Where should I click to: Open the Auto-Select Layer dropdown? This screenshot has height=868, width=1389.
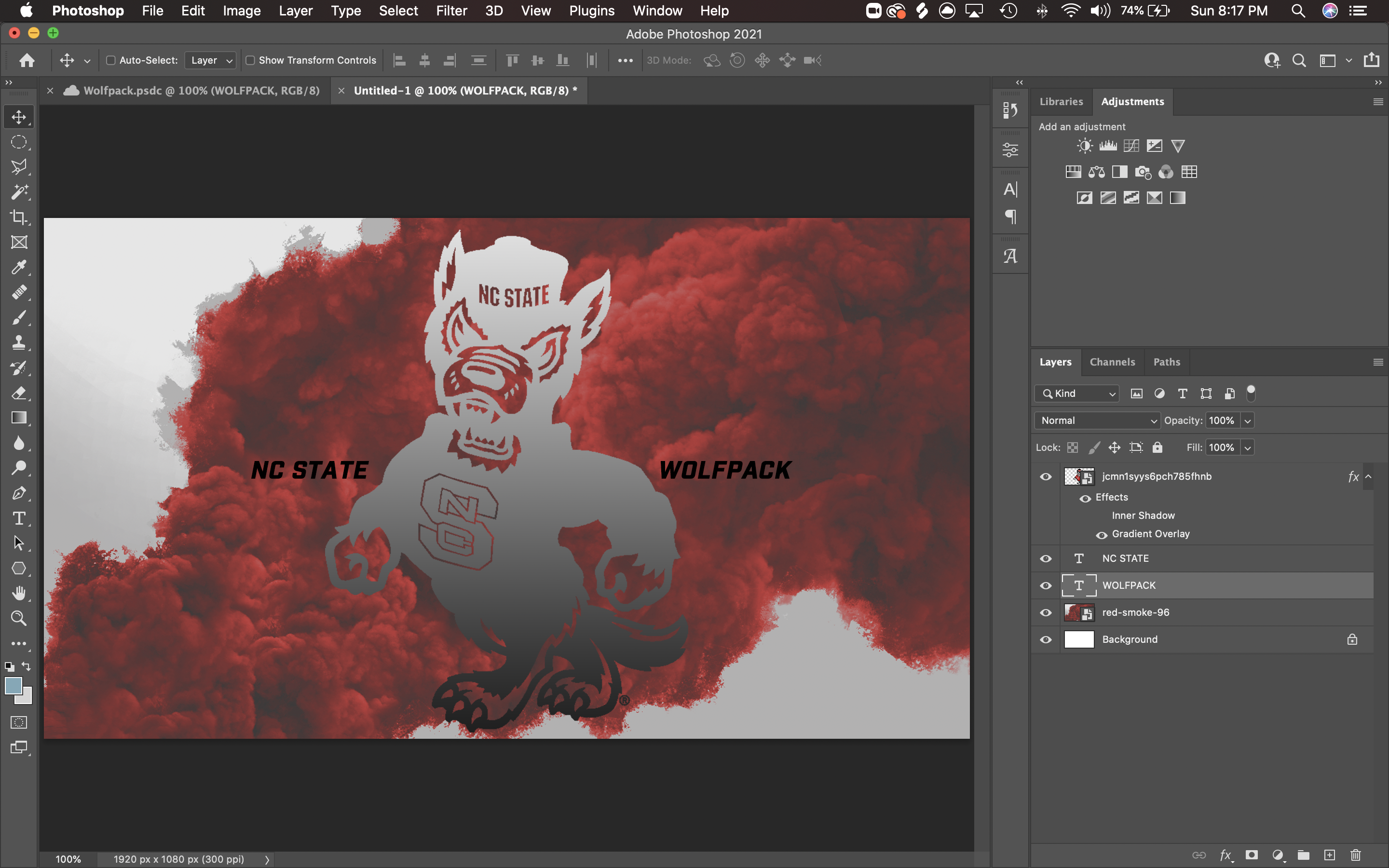[x=211, y=60]
